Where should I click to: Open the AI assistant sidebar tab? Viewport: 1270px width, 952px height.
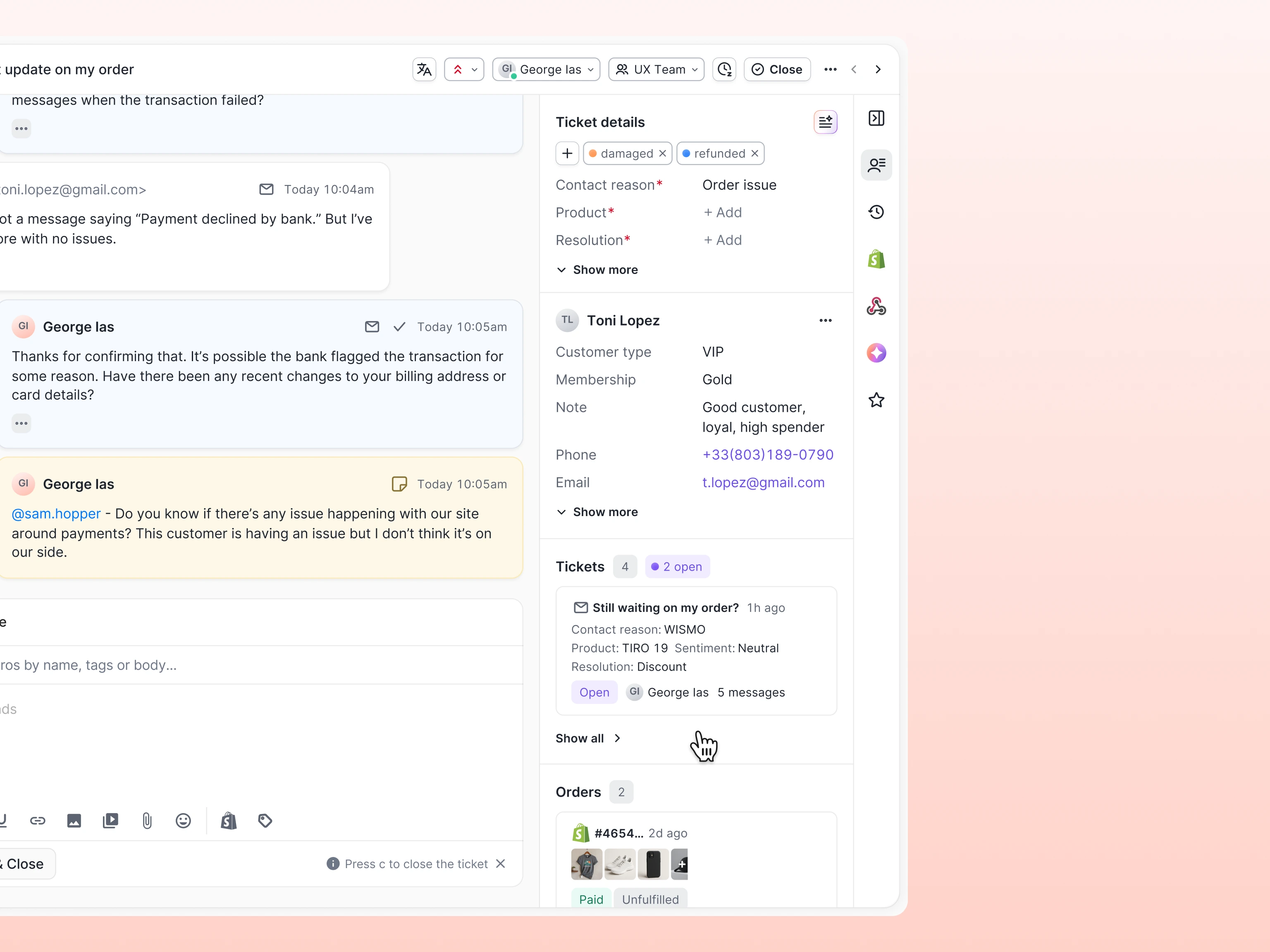876,353
